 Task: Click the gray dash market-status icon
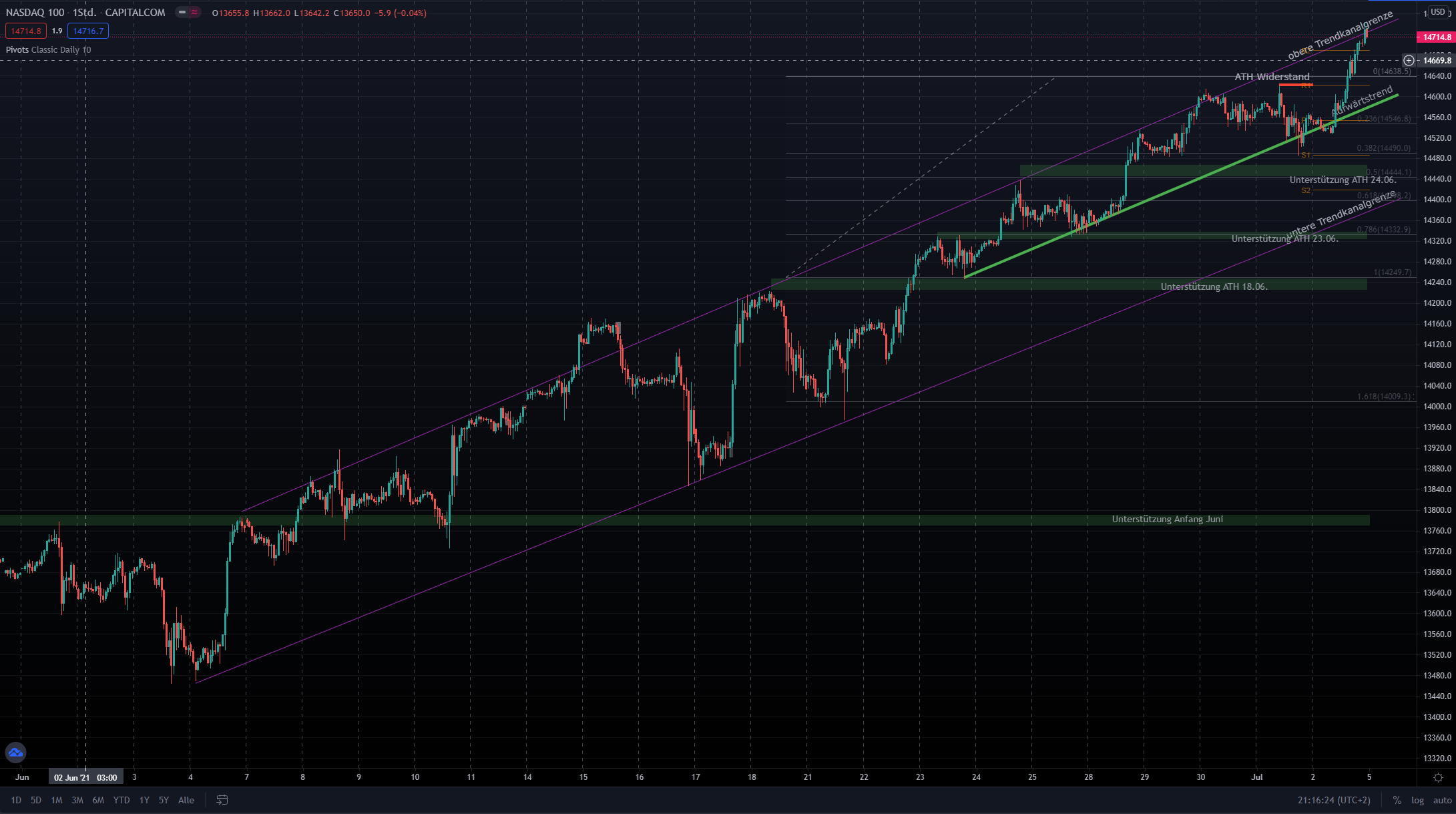182,13
